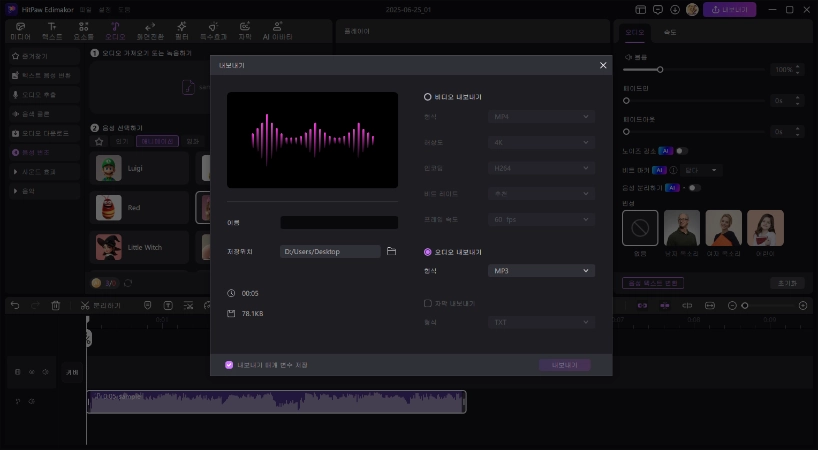
Task: Click the 초기화 (Reset) button
Action: tap(787, 283)
